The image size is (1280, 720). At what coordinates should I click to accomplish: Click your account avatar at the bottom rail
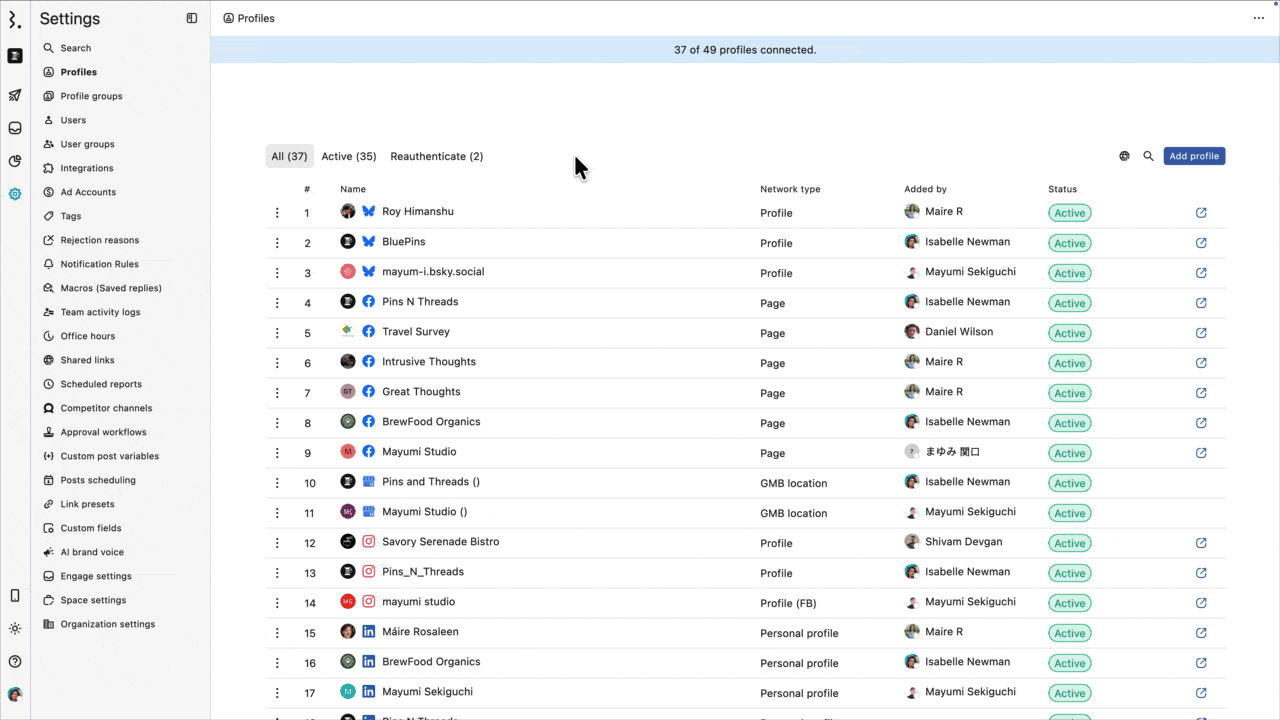click(x=14, y=694)
